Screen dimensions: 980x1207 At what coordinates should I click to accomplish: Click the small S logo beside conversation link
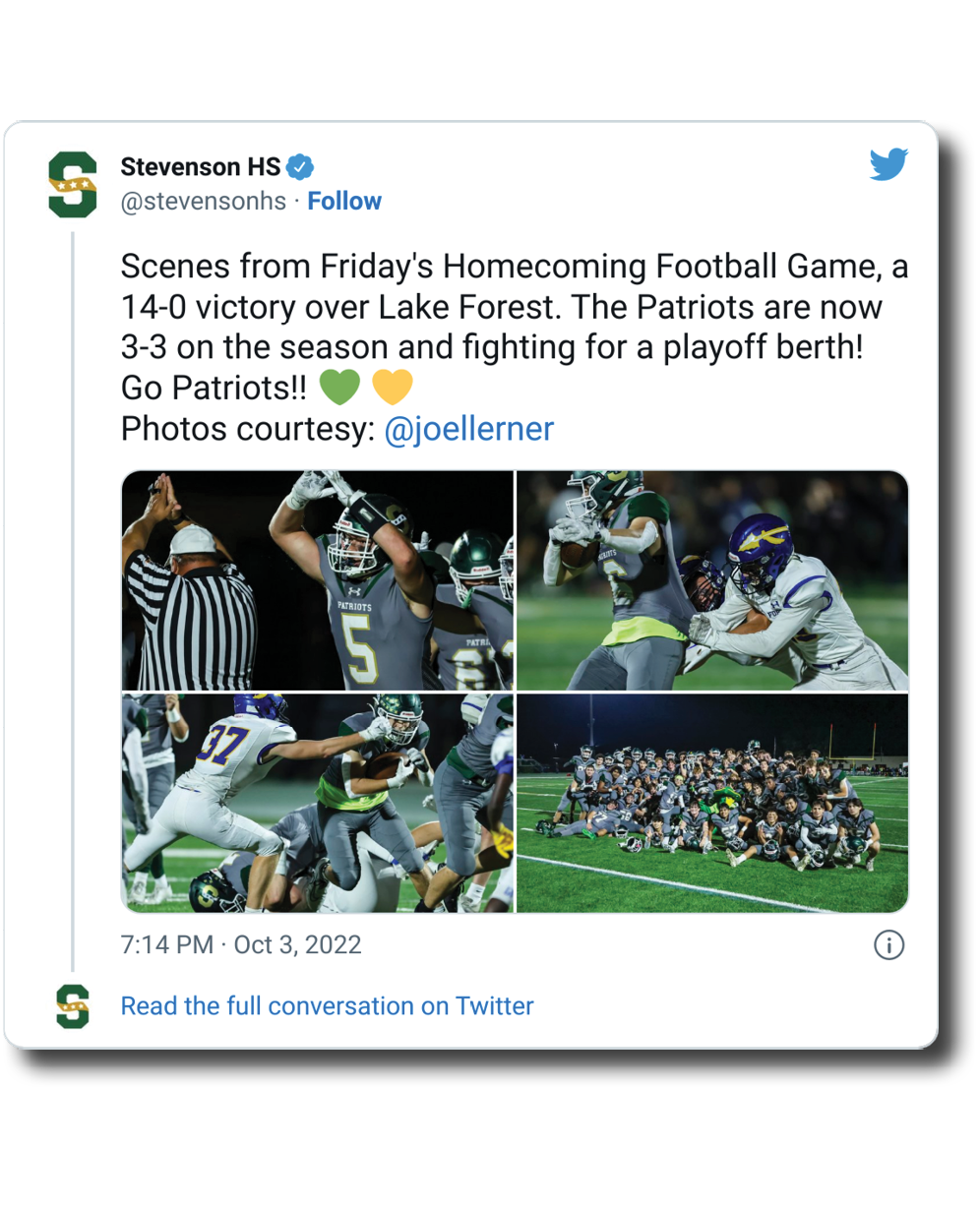(73, 1006)
